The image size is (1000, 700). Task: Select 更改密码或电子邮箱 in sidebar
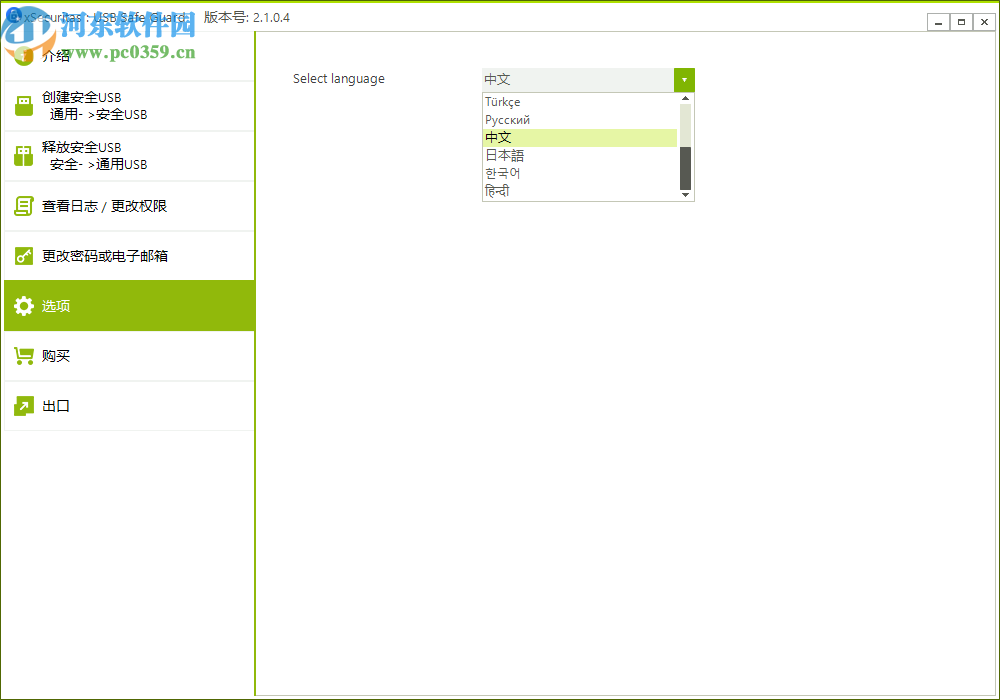(x=129, y=256)
